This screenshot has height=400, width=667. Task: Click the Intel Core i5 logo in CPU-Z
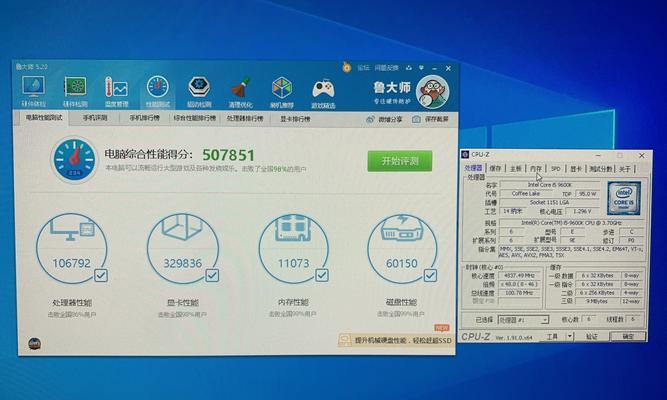pyautogui.click(x=624, y=198)
